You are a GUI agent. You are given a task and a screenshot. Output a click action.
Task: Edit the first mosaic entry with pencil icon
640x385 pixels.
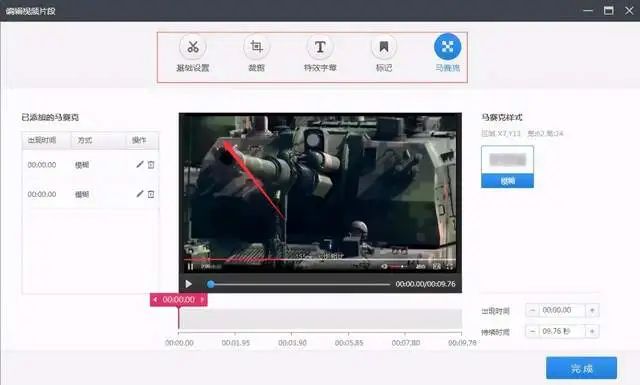(x=140, y=164)
